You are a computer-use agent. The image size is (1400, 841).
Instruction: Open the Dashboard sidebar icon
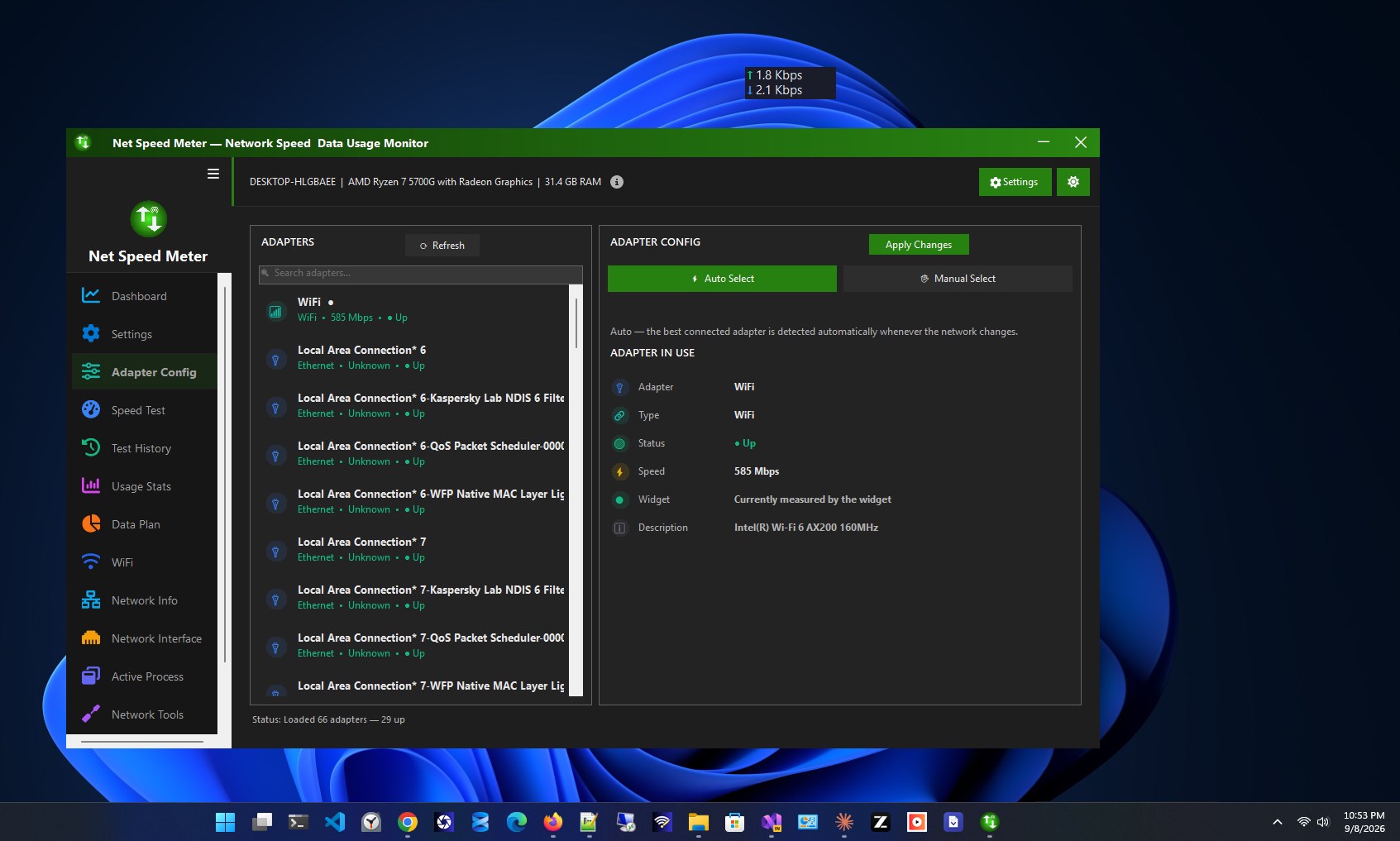pyautogui.click(x=91, y=295)
